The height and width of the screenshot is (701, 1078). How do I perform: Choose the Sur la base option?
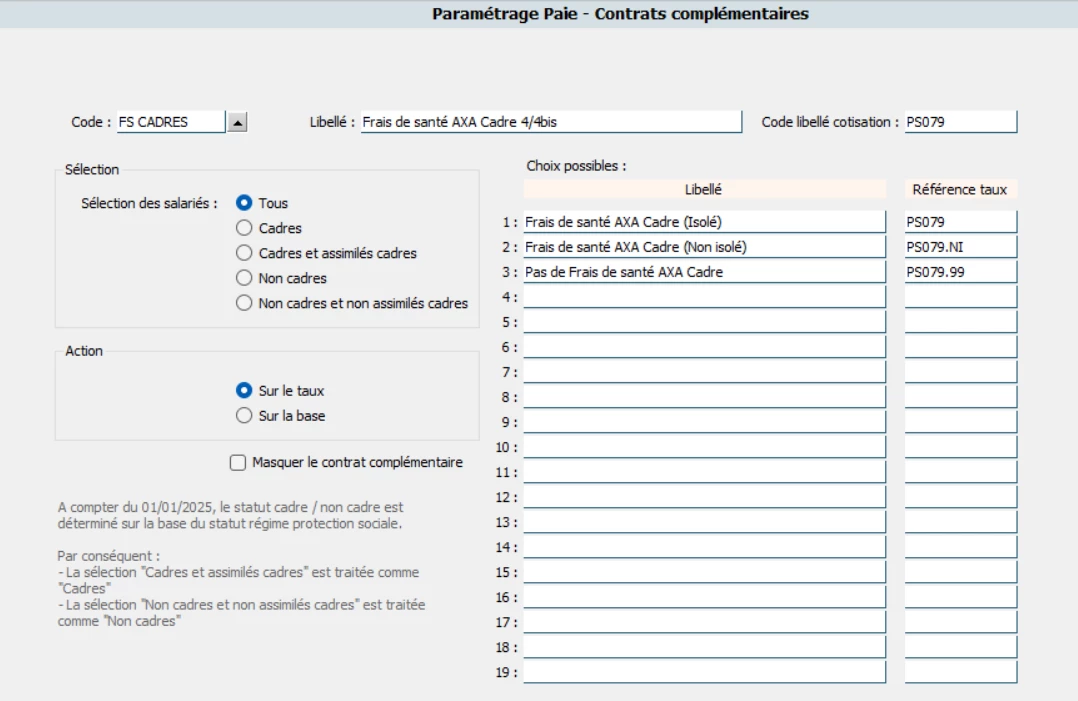pos(244,416)
